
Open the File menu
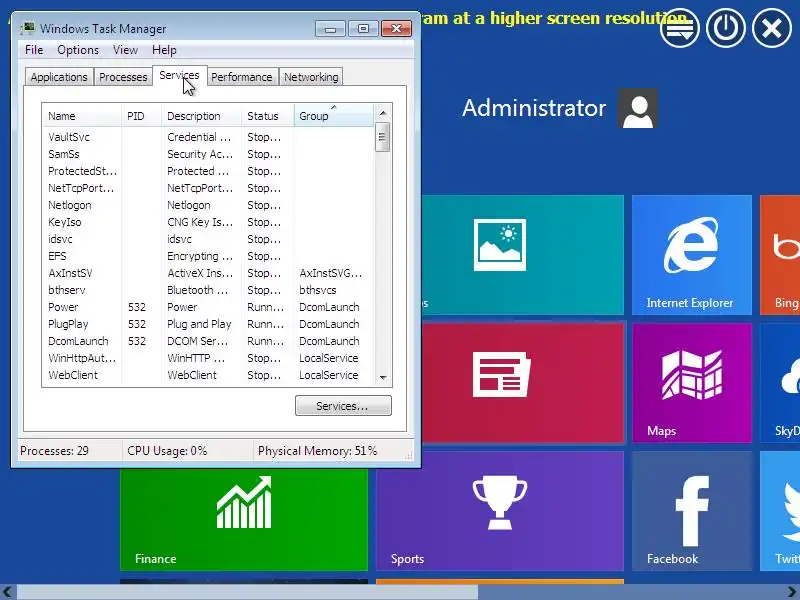pyautogui.click(x=34, y=50)
